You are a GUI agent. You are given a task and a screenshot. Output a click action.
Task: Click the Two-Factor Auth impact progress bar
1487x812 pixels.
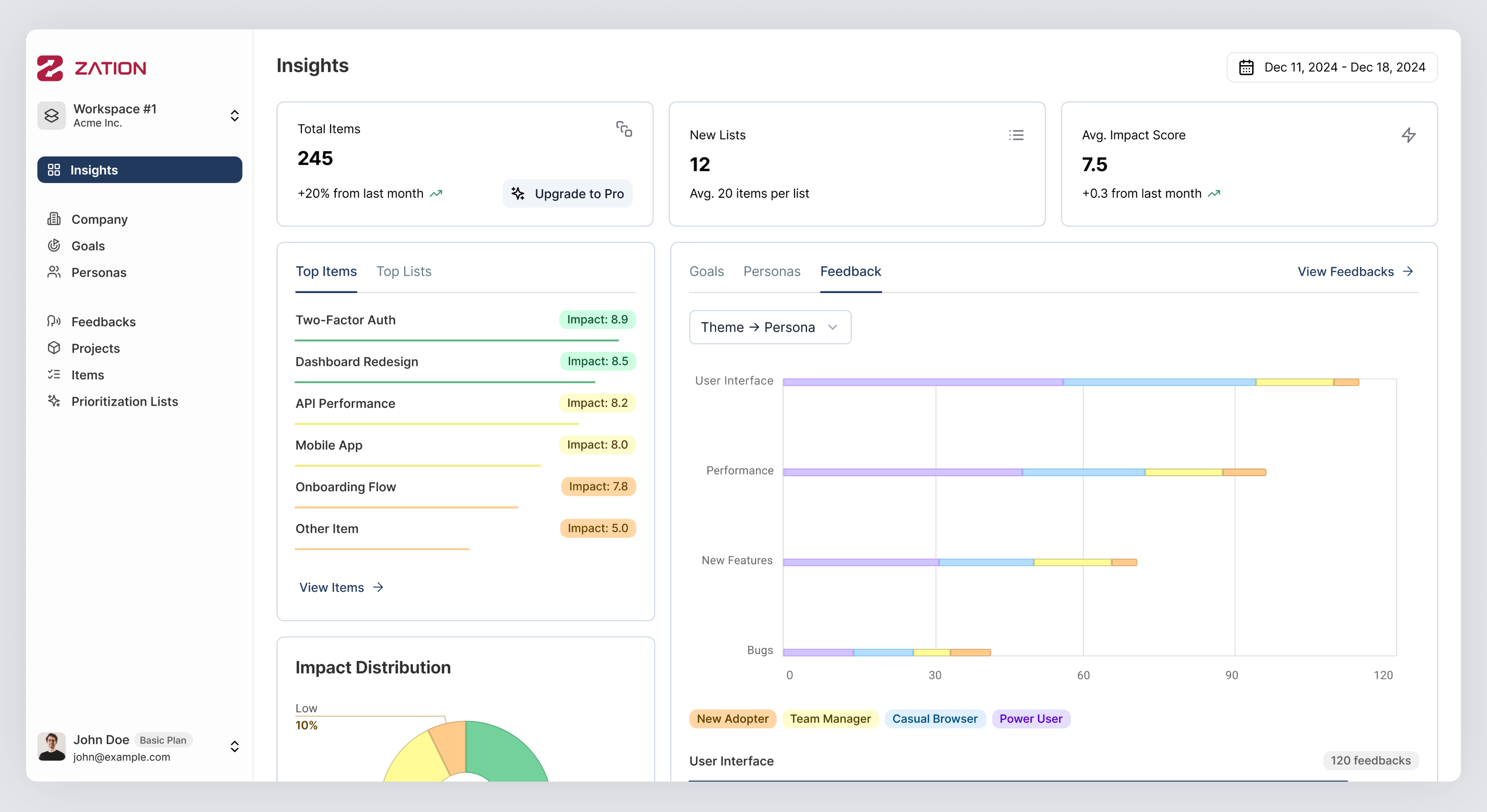click(456, 341)
